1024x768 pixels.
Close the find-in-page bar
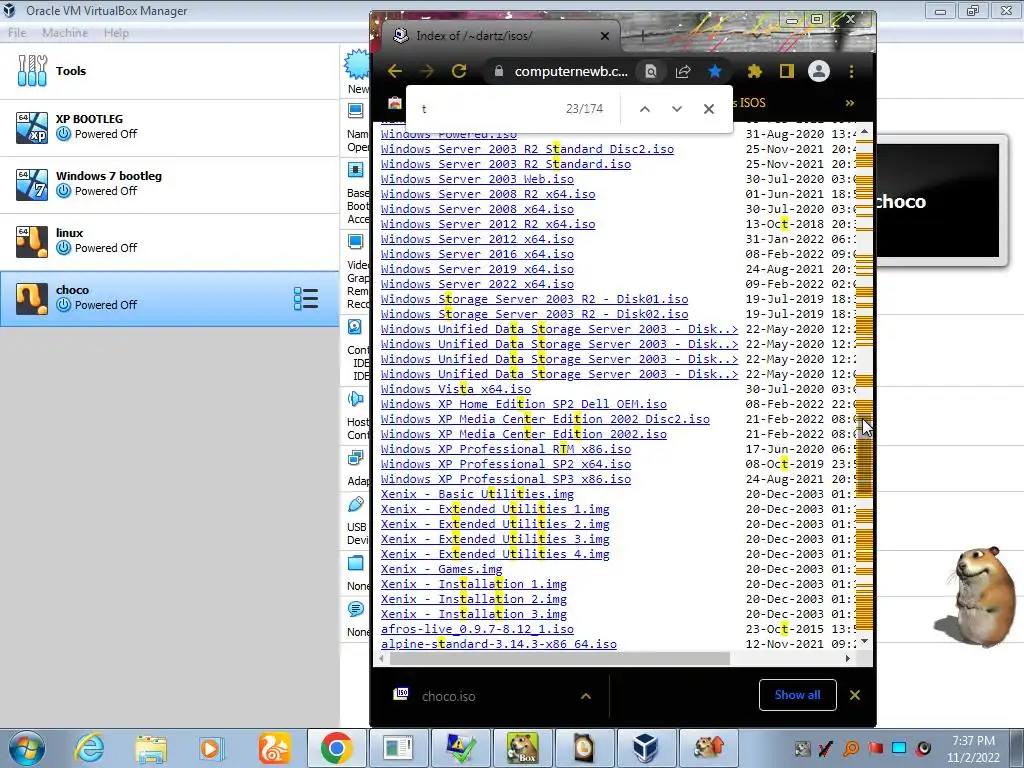tap(709, 109)
